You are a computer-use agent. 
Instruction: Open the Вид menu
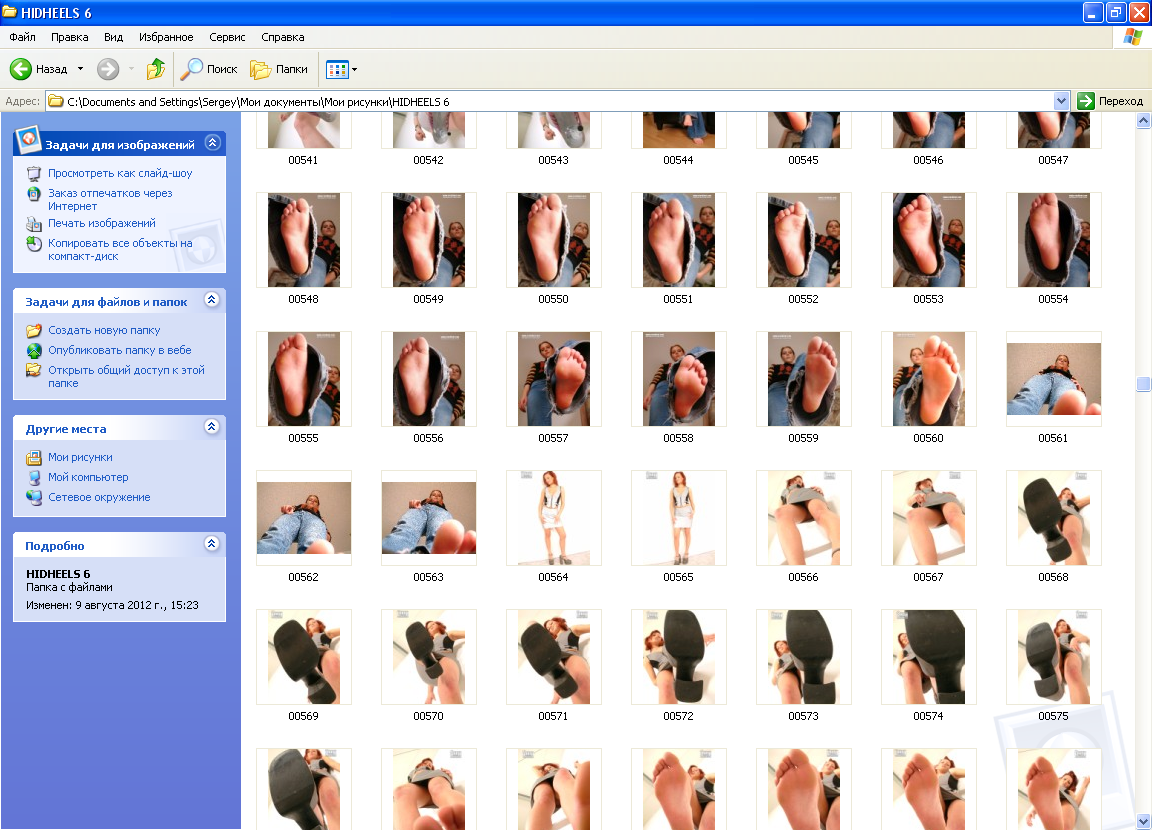pyautogui.click(x=113, y=37)
